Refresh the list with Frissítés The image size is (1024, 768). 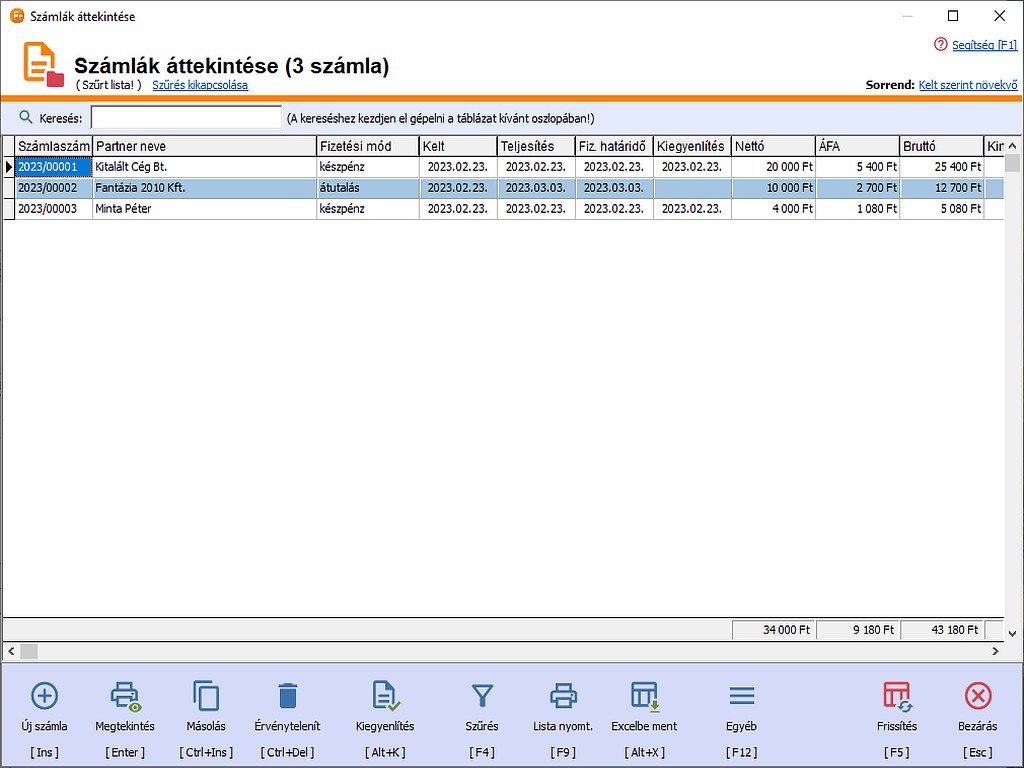pos(896,696)
